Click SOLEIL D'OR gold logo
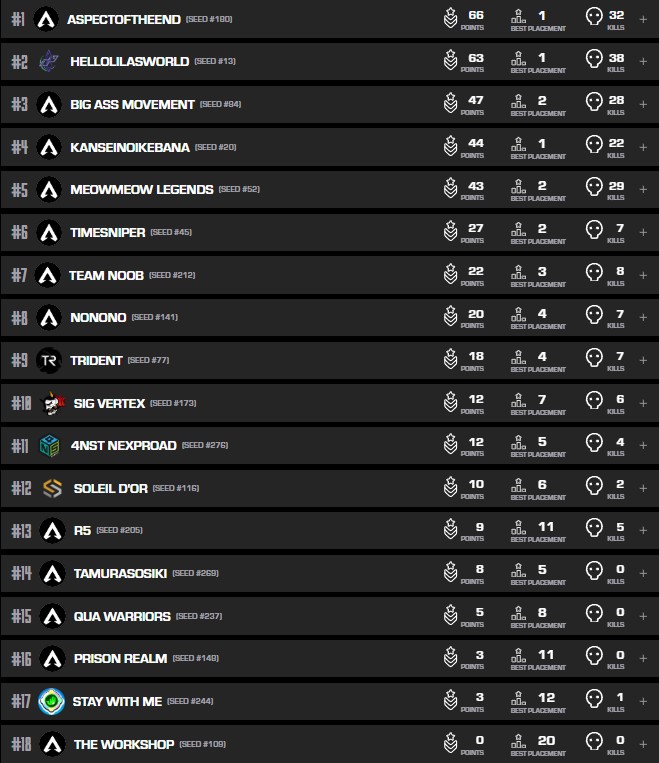The width and height of the screenshot is (659, 763). tap(52, 488)
